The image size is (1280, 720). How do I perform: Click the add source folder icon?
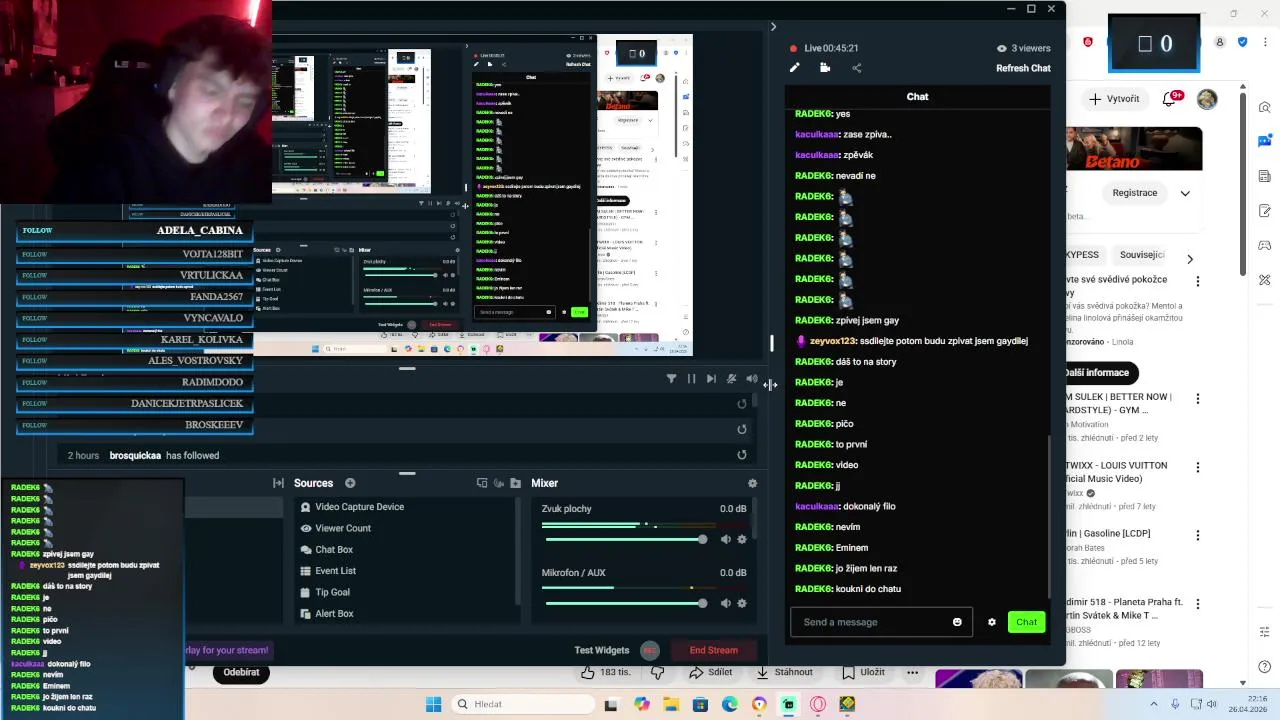[515, 483]
